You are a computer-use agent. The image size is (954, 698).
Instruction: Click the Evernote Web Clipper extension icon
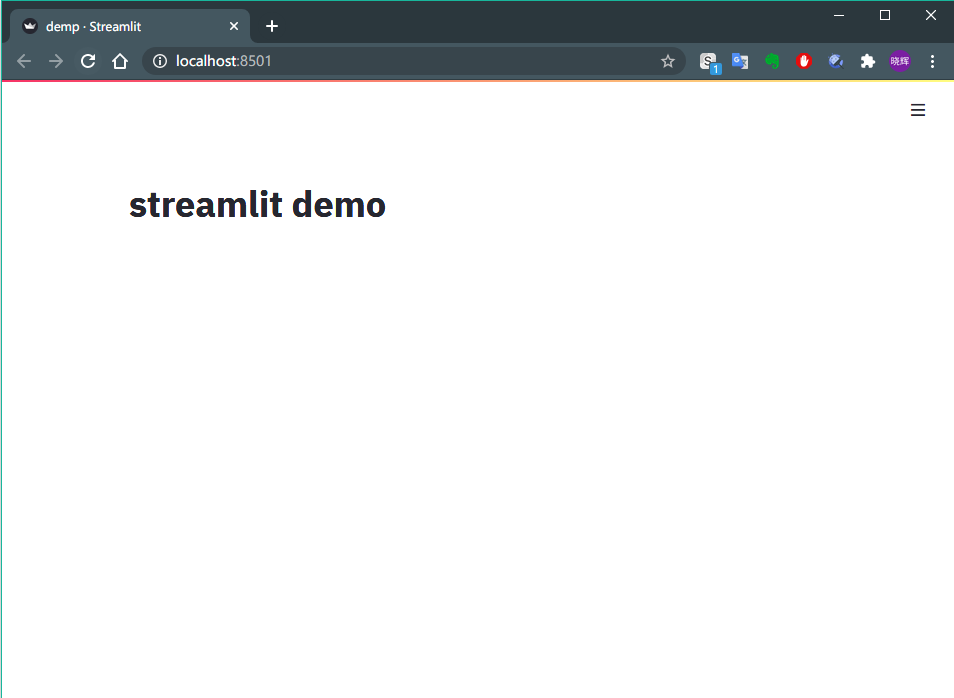[x=772, y=61]
